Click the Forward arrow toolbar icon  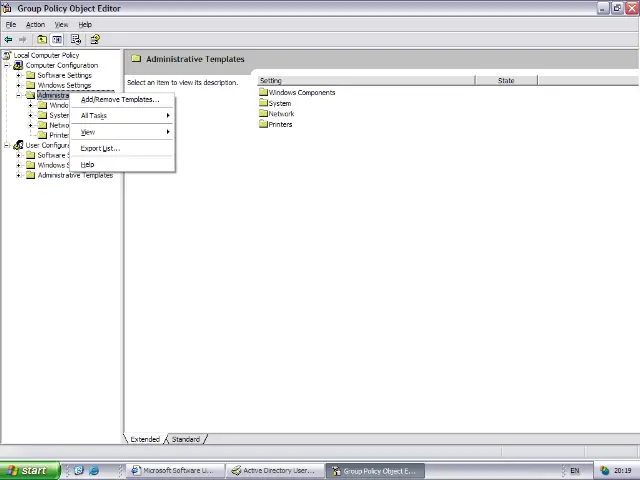22,40
